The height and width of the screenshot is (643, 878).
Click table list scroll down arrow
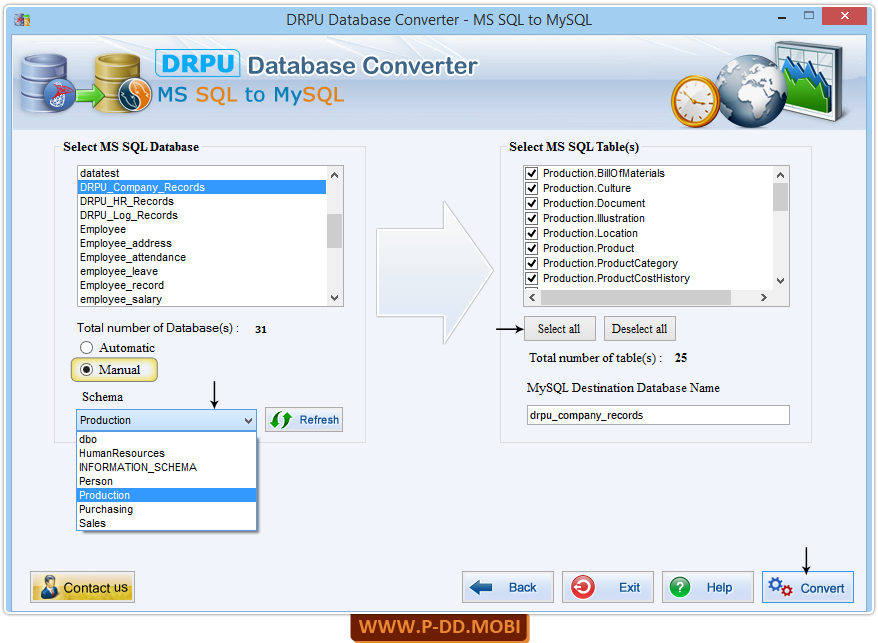point(781,281)
